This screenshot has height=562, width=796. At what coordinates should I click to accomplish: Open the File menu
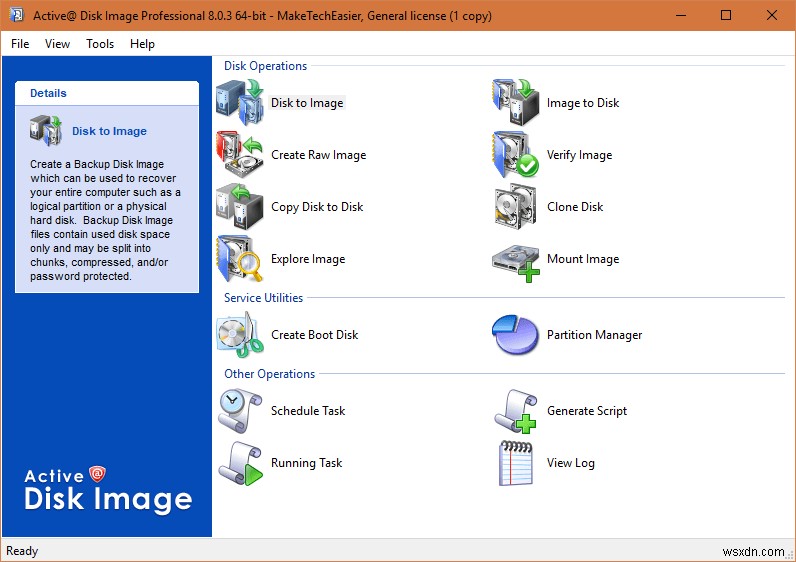pyautogui.click(x=20, y=44)
